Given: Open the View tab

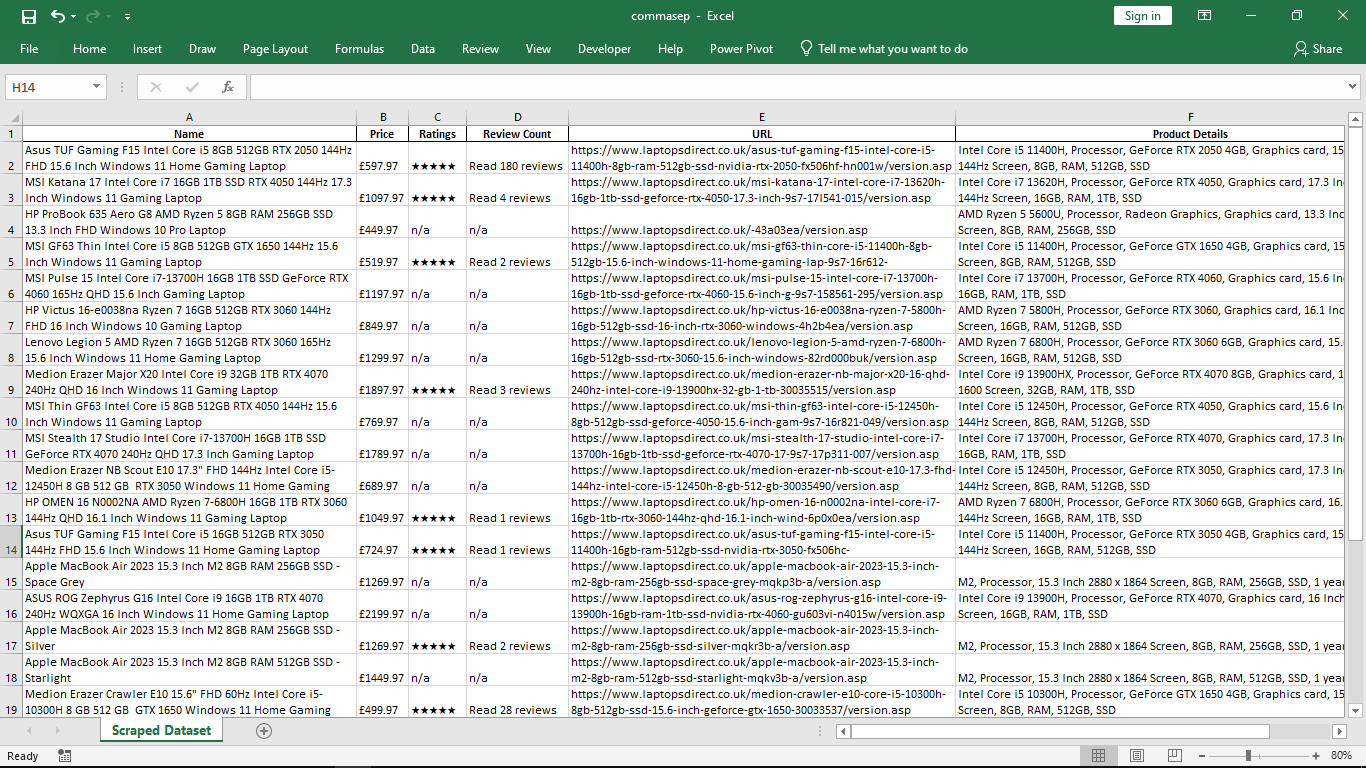Looking at the screenshot, I should click(538, 49).
